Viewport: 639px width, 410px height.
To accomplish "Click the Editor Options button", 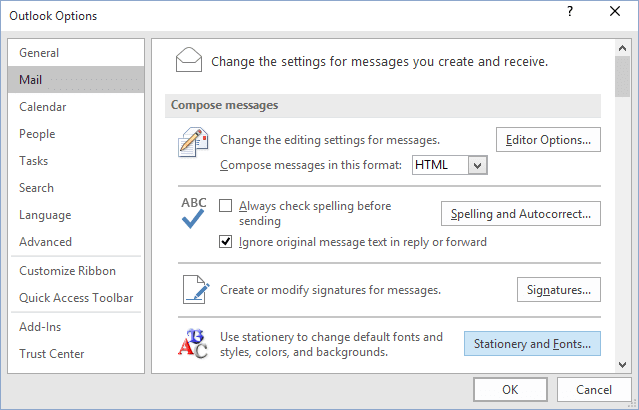I will (x=548, y=140).
